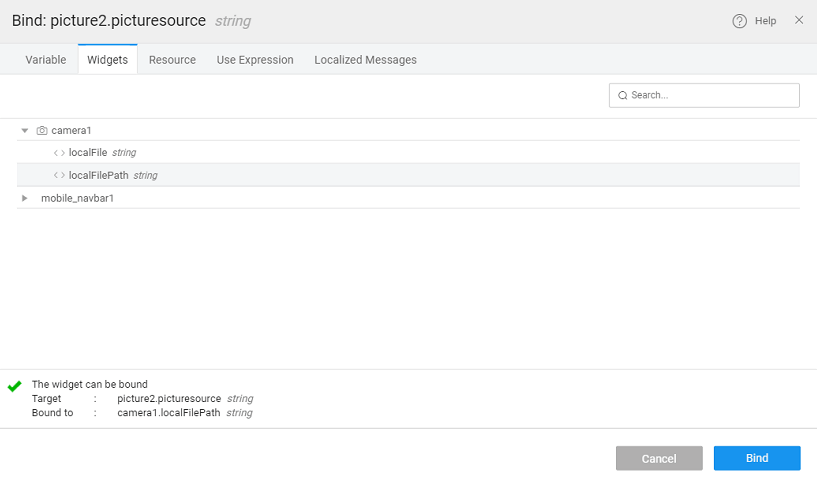Cancel the binding dialog
Image resolution: width=820 pixels, height=485 pixels.
coord(659,458)
